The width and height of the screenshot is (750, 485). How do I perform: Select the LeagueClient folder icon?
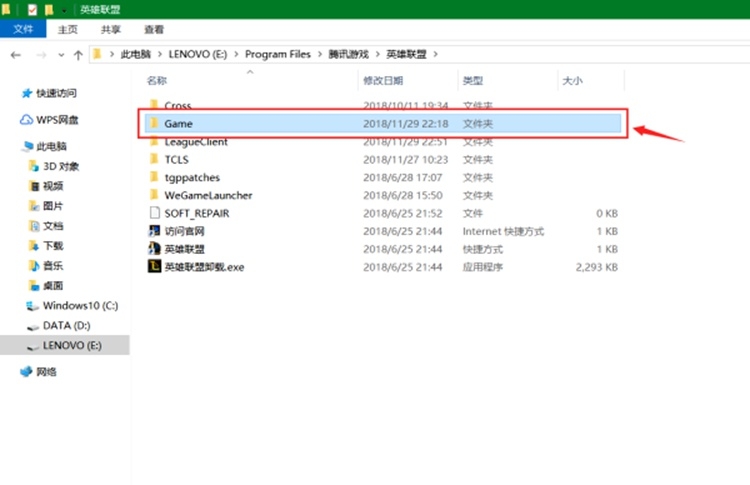[x=154, y=142]
